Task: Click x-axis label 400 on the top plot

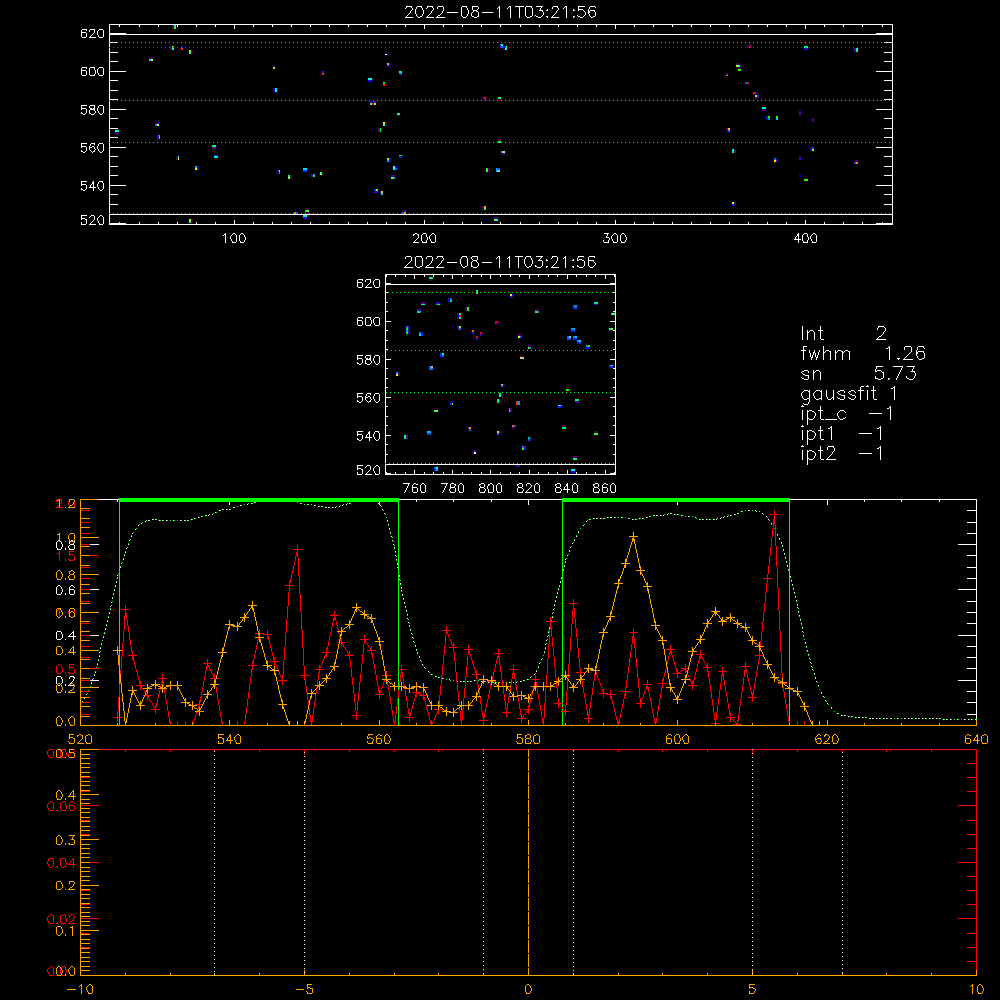Action: pyautogui.click(x=805, y=239)
